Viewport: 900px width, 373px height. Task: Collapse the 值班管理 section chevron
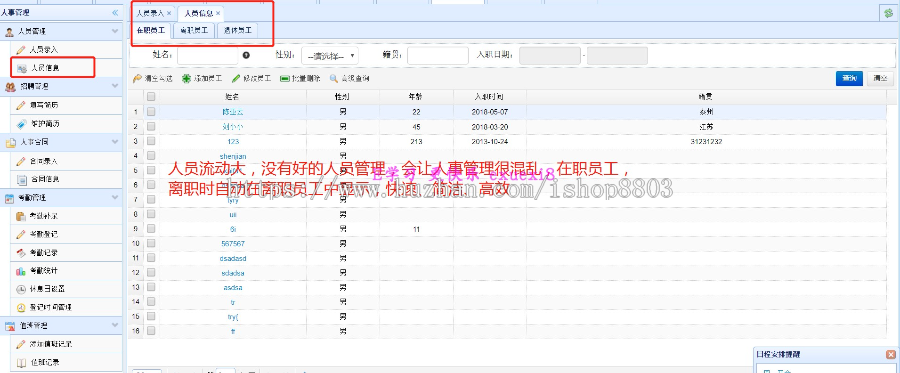[x=115, y=325]
